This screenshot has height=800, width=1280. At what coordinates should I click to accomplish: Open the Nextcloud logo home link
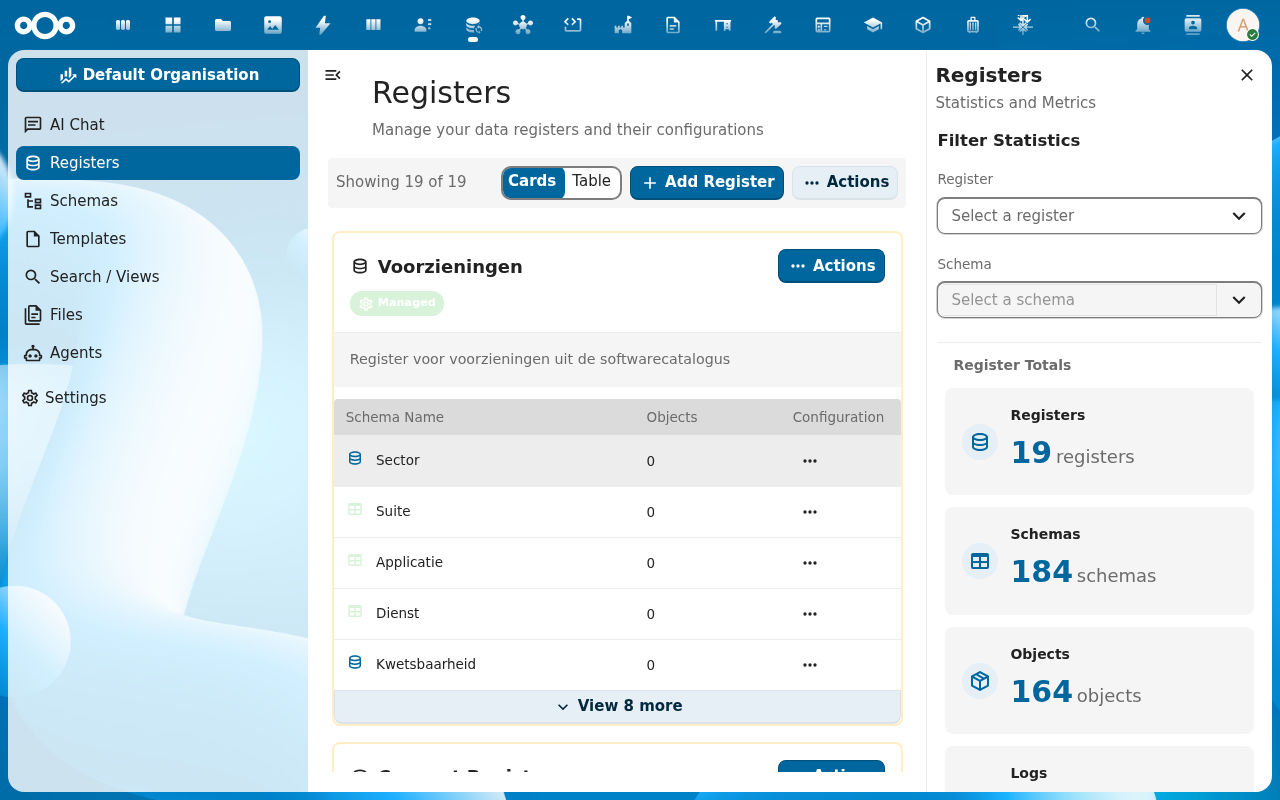[x=45, y=25]
